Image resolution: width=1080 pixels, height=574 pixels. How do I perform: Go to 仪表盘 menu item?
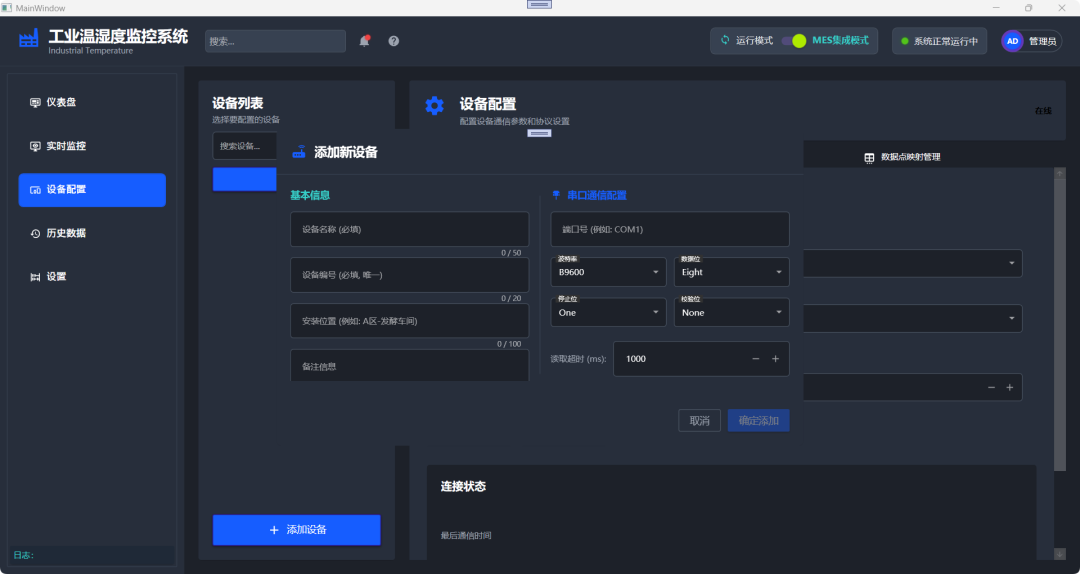[x=92, y=103]
